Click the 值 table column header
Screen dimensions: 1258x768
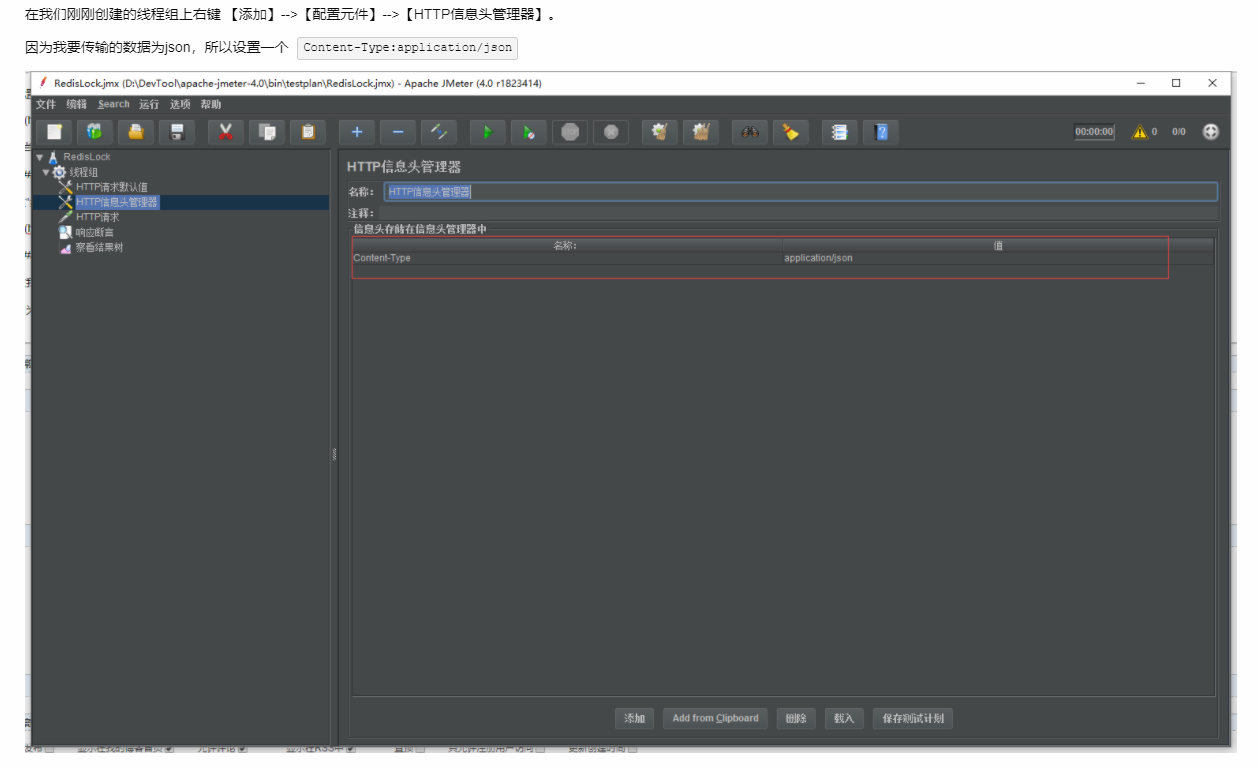tap(998, 245)
